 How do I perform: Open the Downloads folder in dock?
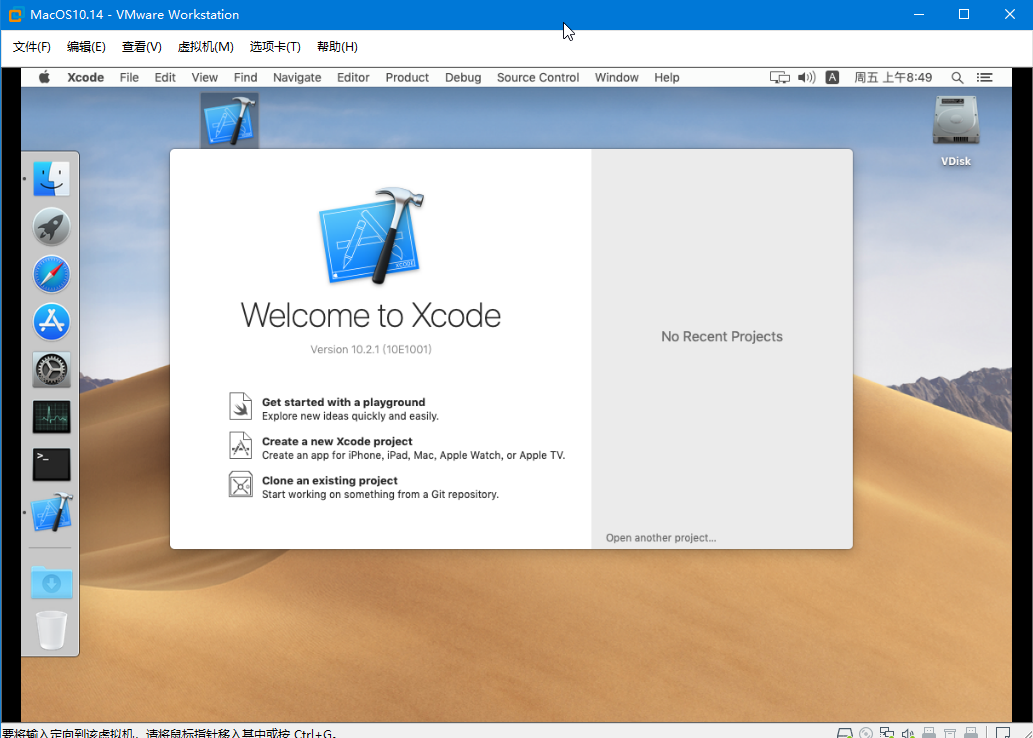pyautogui.click(x=51, y=582)
